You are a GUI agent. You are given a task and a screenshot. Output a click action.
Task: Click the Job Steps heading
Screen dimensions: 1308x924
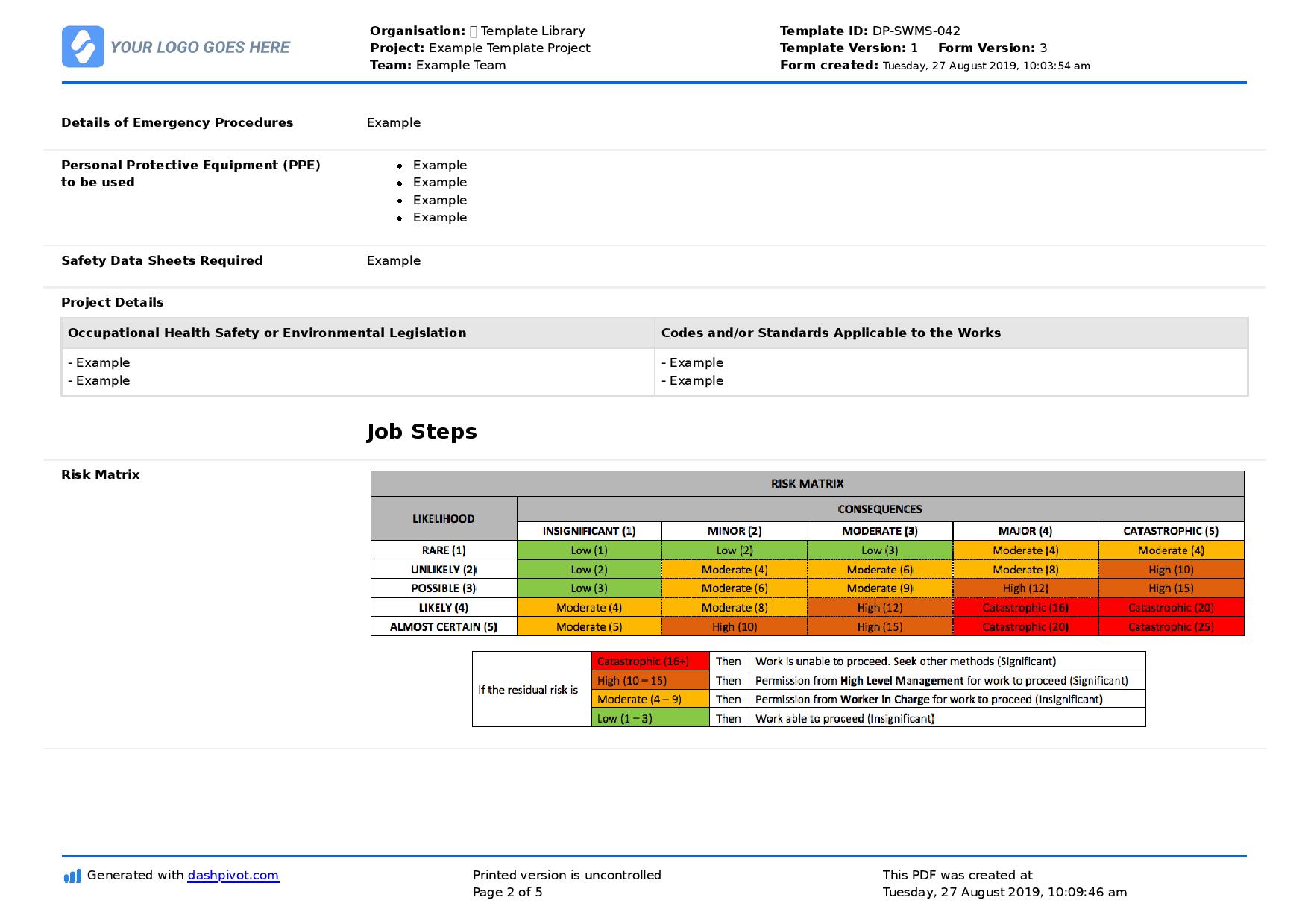tap(421, 432)
